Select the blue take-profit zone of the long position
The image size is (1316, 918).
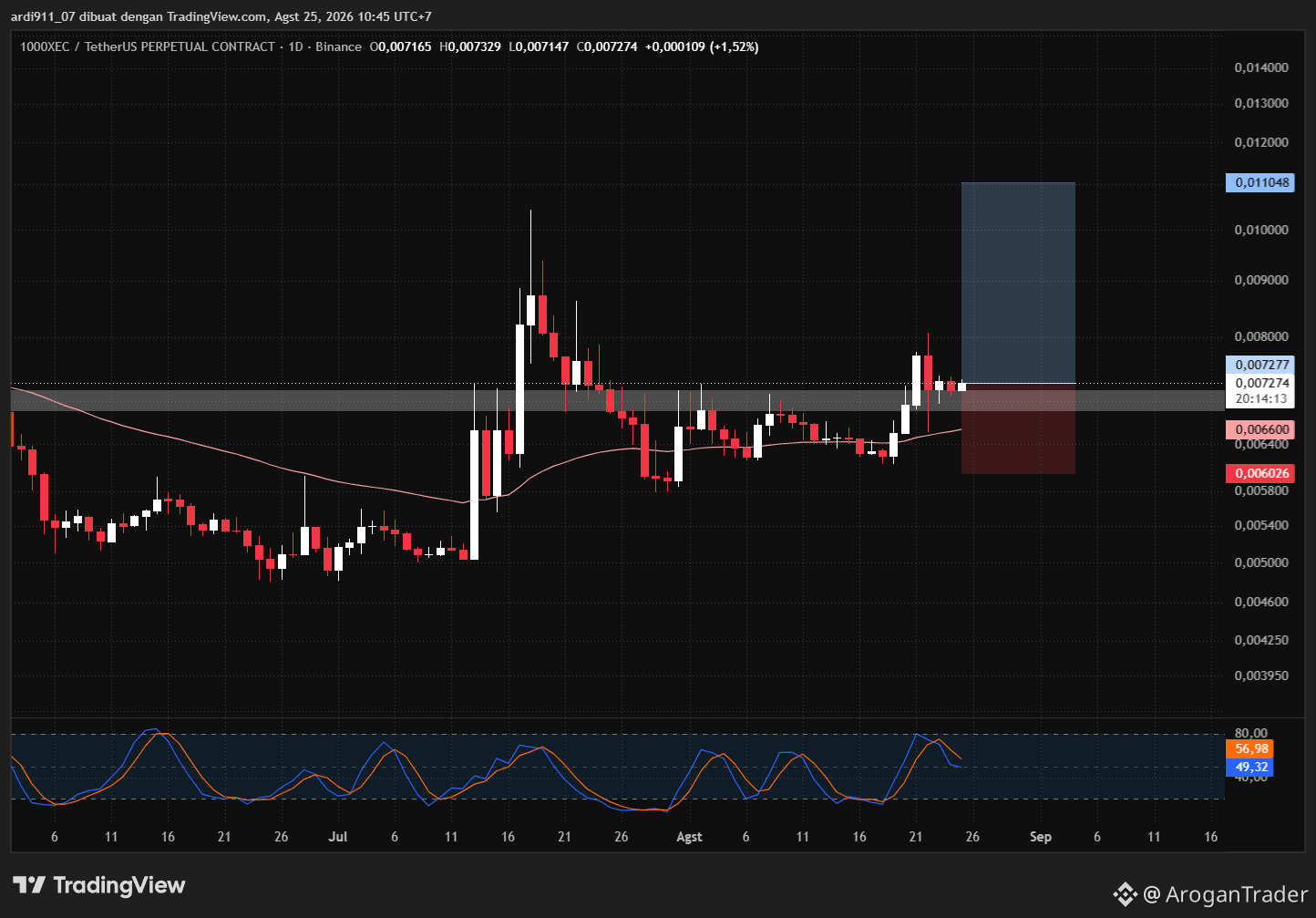point(1018,283)
